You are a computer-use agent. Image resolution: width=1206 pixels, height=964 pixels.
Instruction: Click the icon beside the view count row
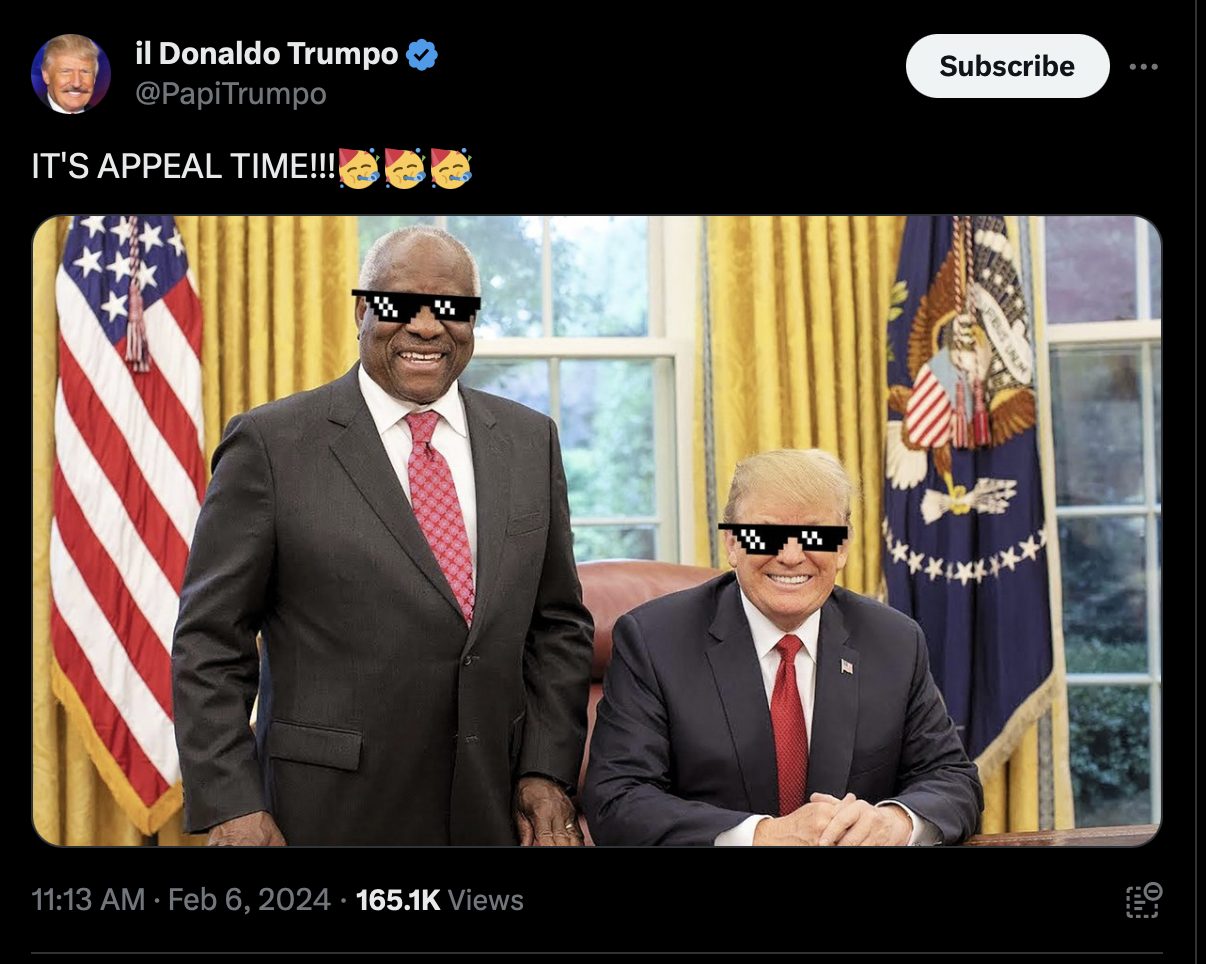click(x=1143, y=899)
